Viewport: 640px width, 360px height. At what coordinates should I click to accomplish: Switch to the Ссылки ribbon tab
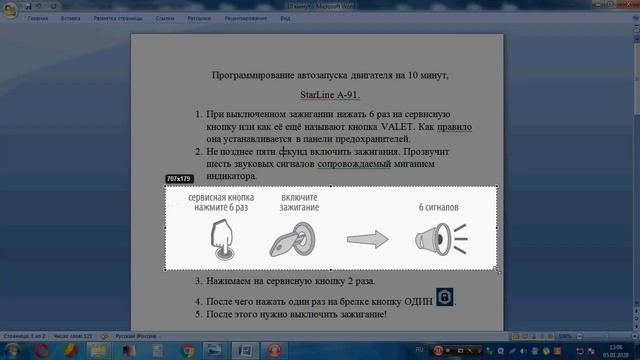[x=164, y=18]
